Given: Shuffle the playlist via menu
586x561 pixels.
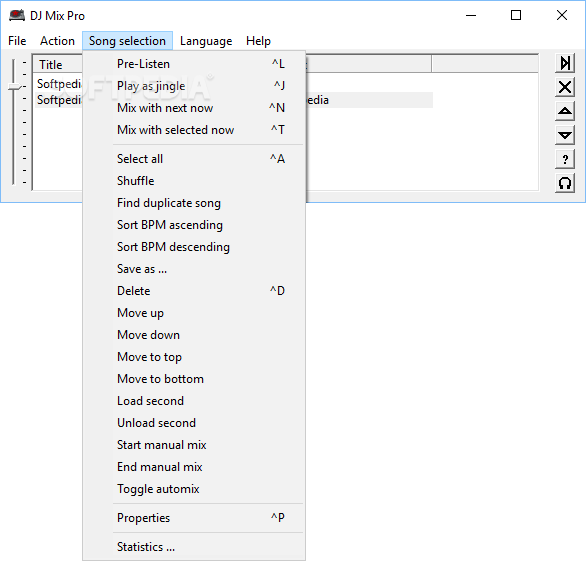Looking at the screenshot, I should coord(194,181).
